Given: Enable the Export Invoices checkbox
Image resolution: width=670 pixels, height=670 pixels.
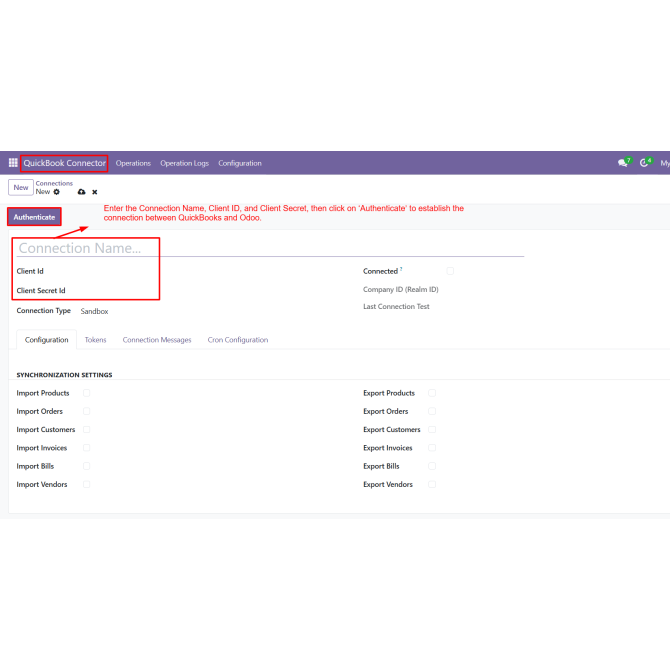Looking at the screenshot, I should click(x=432, y=447).
